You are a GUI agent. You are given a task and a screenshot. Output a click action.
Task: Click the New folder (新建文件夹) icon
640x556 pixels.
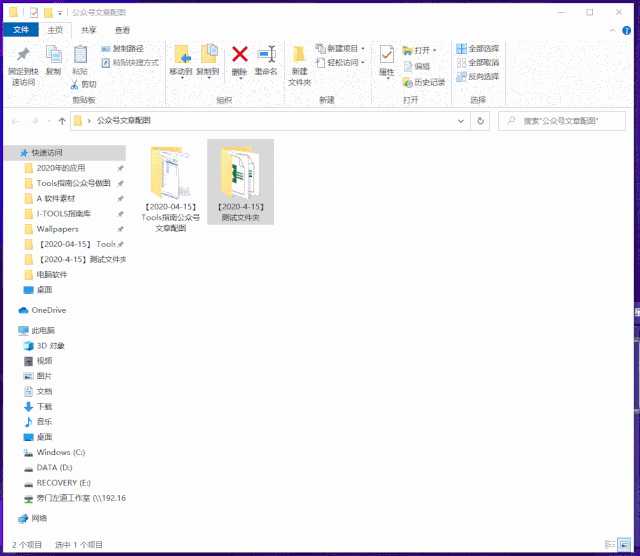point(300,55)
